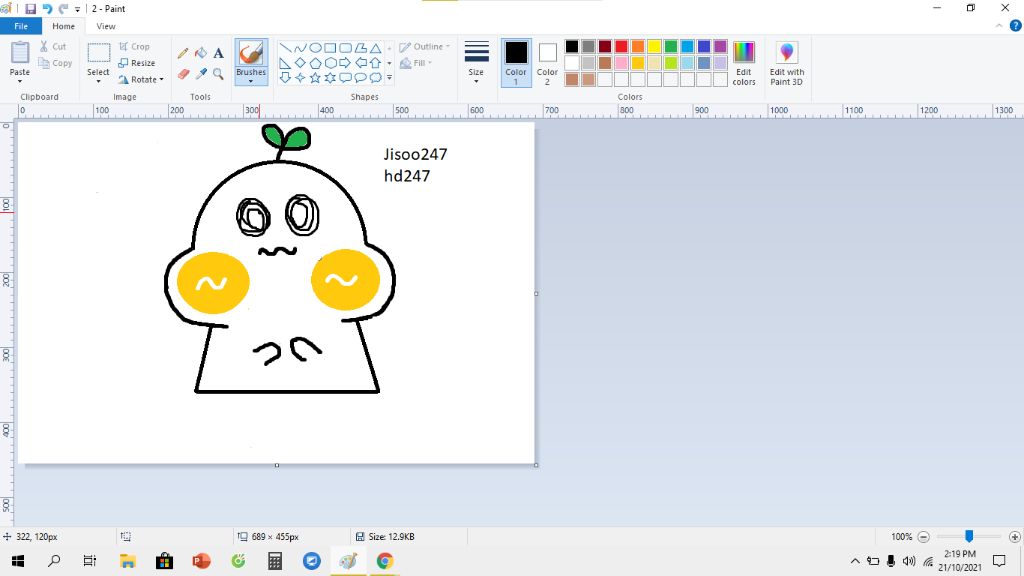The height and width of the screenshot is (576, 1024).
Task: Select the Color picker eyedropper
Action: tap(200, 74)
